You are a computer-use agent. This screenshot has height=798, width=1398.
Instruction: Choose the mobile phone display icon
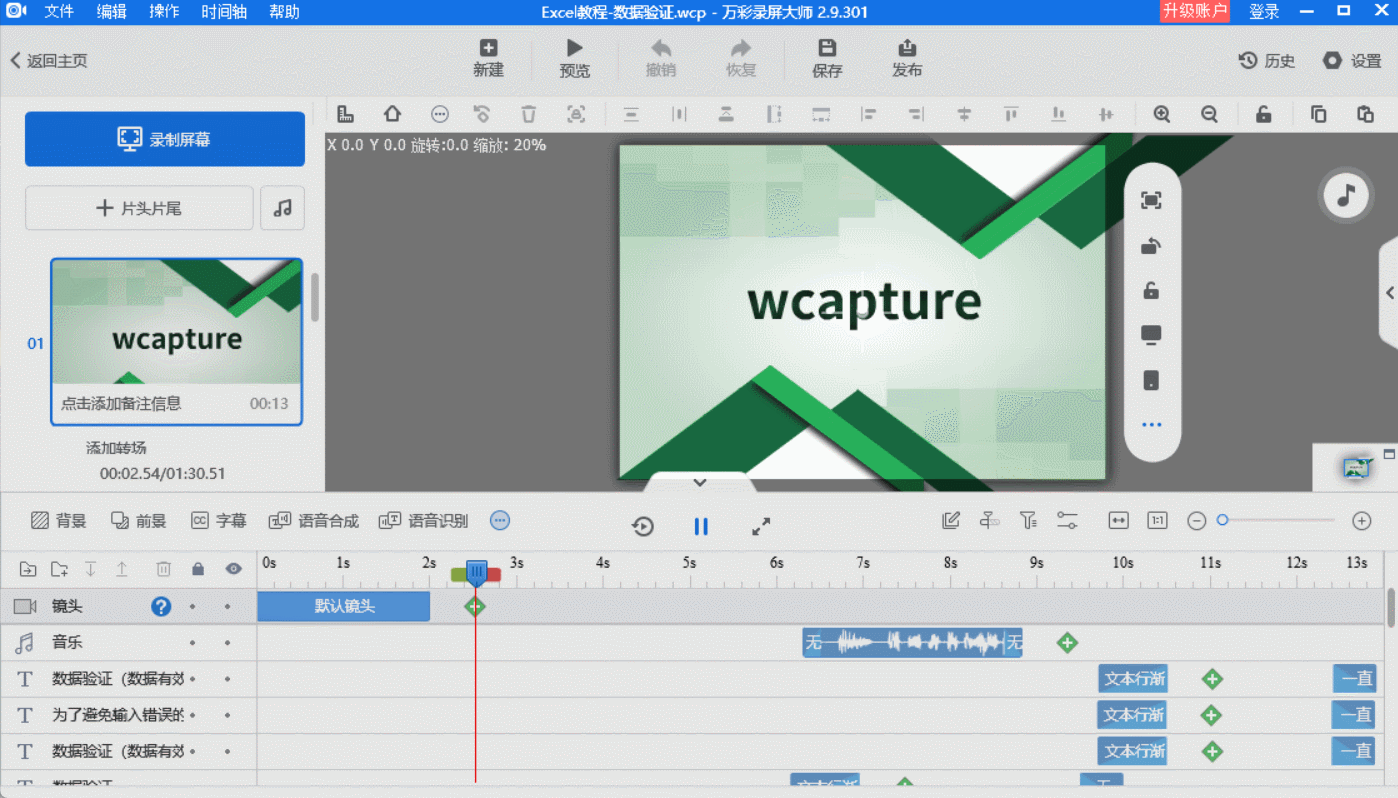click(x=1151, y=380)
